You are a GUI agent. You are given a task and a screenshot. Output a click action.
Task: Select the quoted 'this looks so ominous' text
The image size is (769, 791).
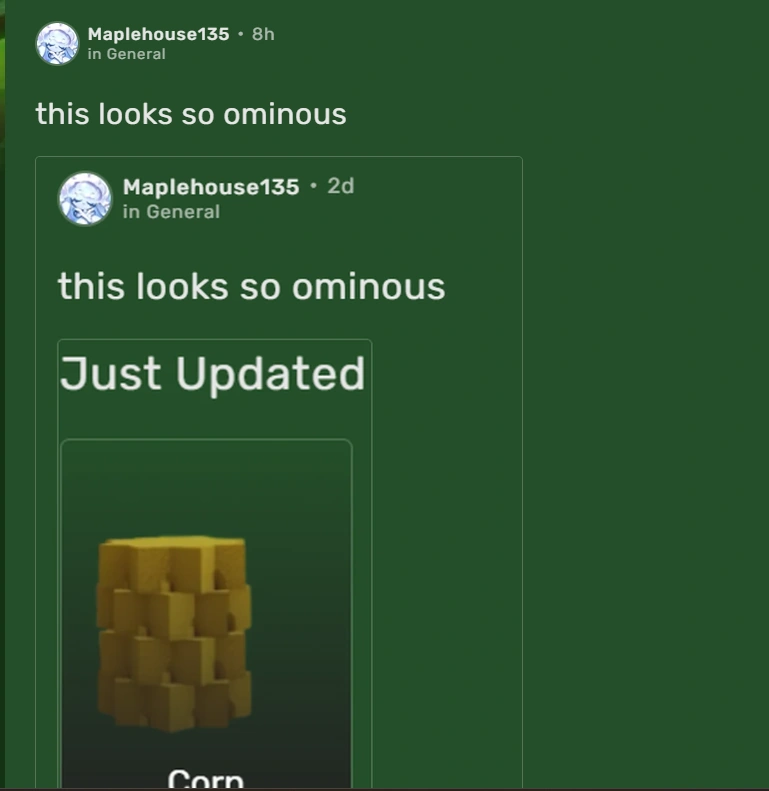click(251, 287)
